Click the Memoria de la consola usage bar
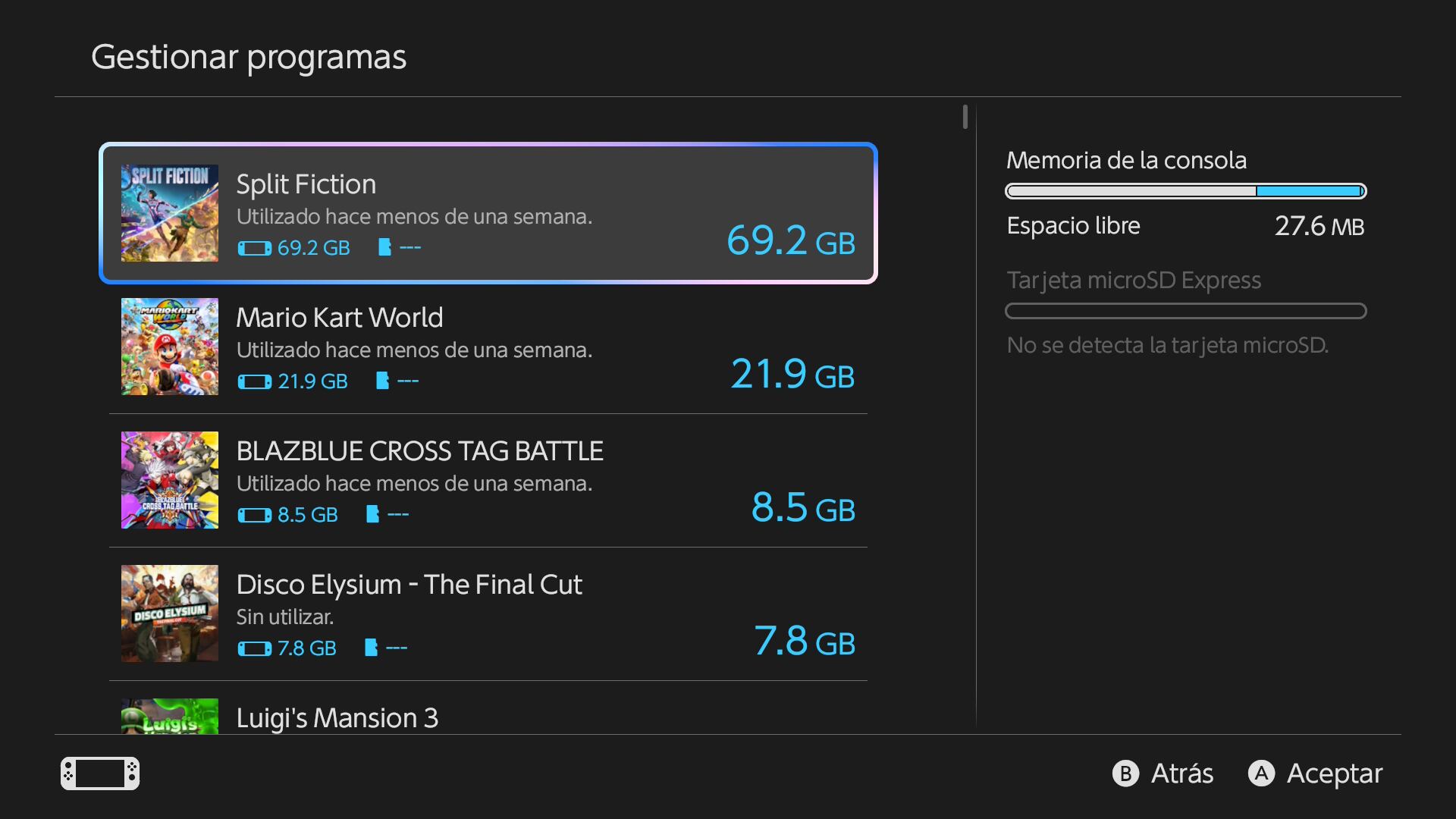The height and width of the screenshot is (819, 1456). (x=1185, y=191)
